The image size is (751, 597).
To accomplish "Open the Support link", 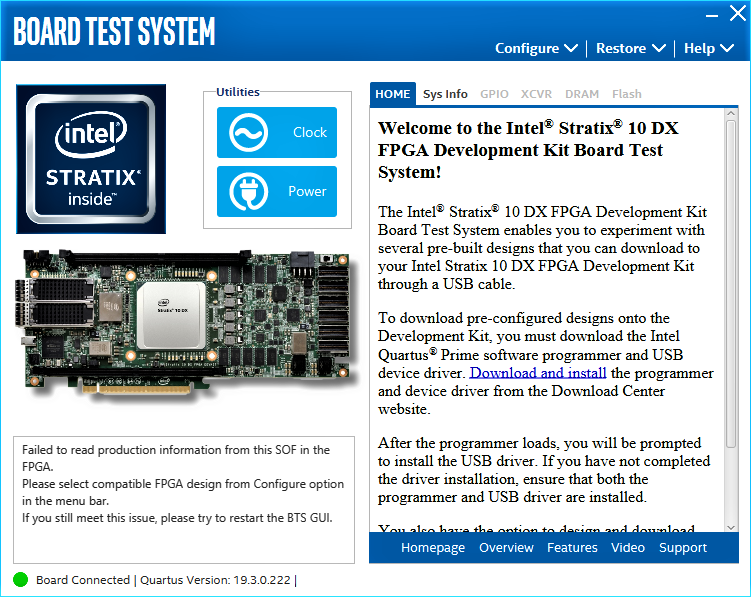I will click(683, 548).
